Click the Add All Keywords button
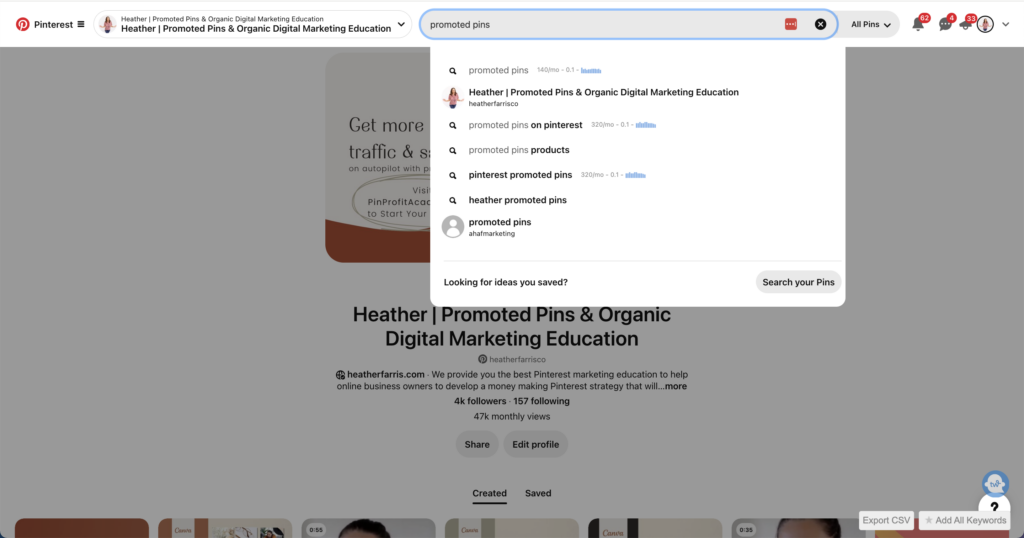 [x=965, y=520]
